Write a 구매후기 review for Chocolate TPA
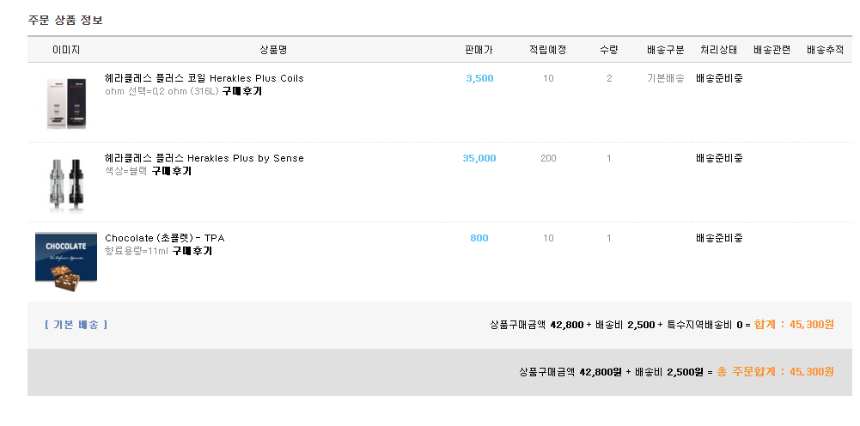 pos(192,251)
